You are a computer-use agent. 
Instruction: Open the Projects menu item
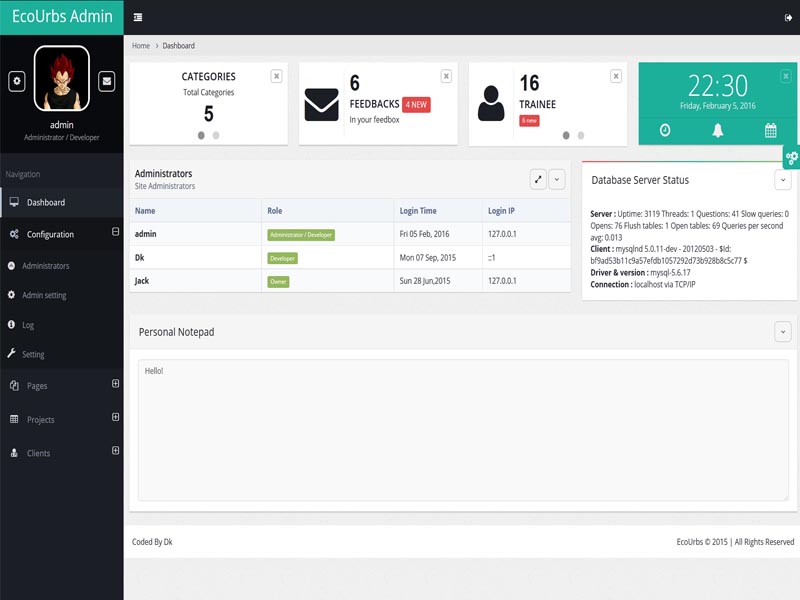[x=62, y=419]
